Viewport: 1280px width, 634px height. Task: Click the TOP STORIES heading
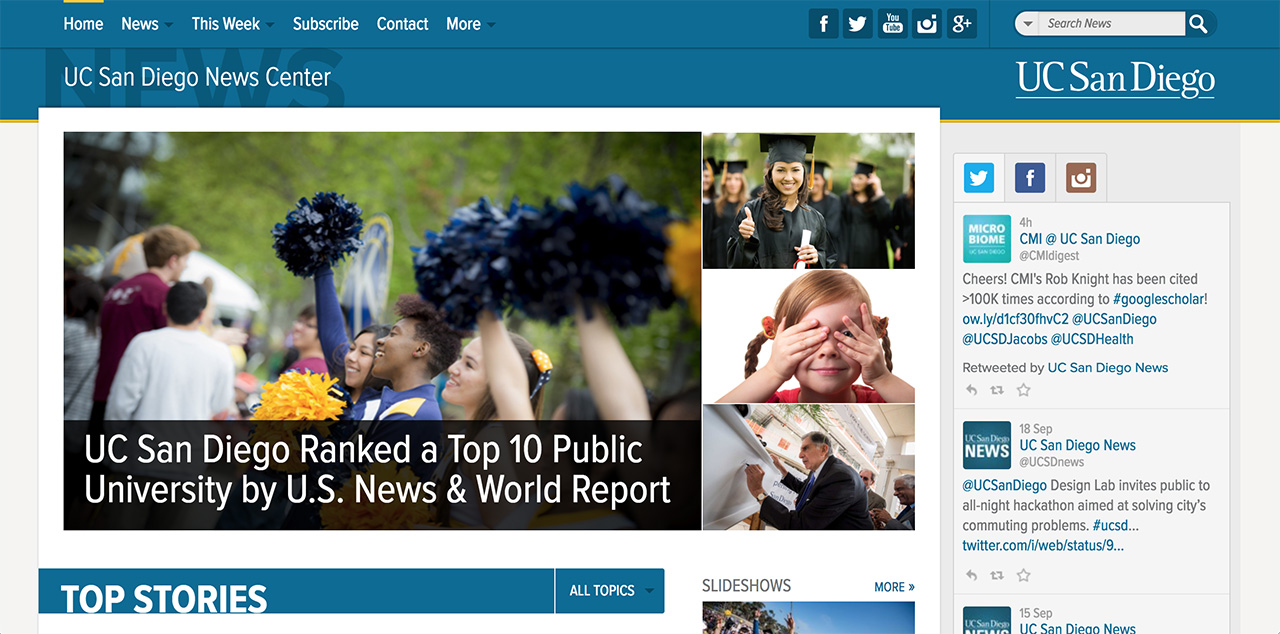pyautogui.click(x=164, y=598)
